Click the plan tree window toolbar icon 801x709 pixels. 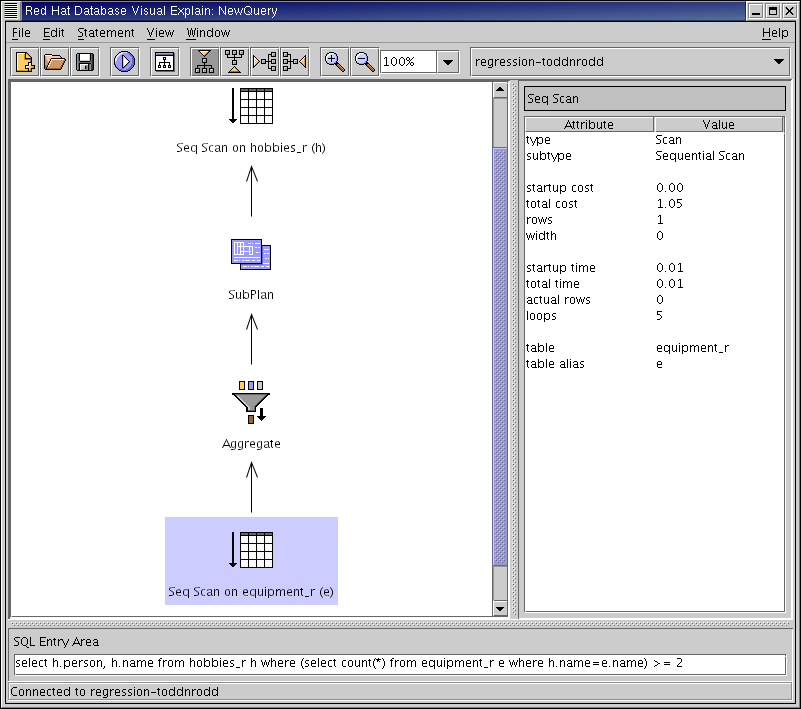click(164, 62)
